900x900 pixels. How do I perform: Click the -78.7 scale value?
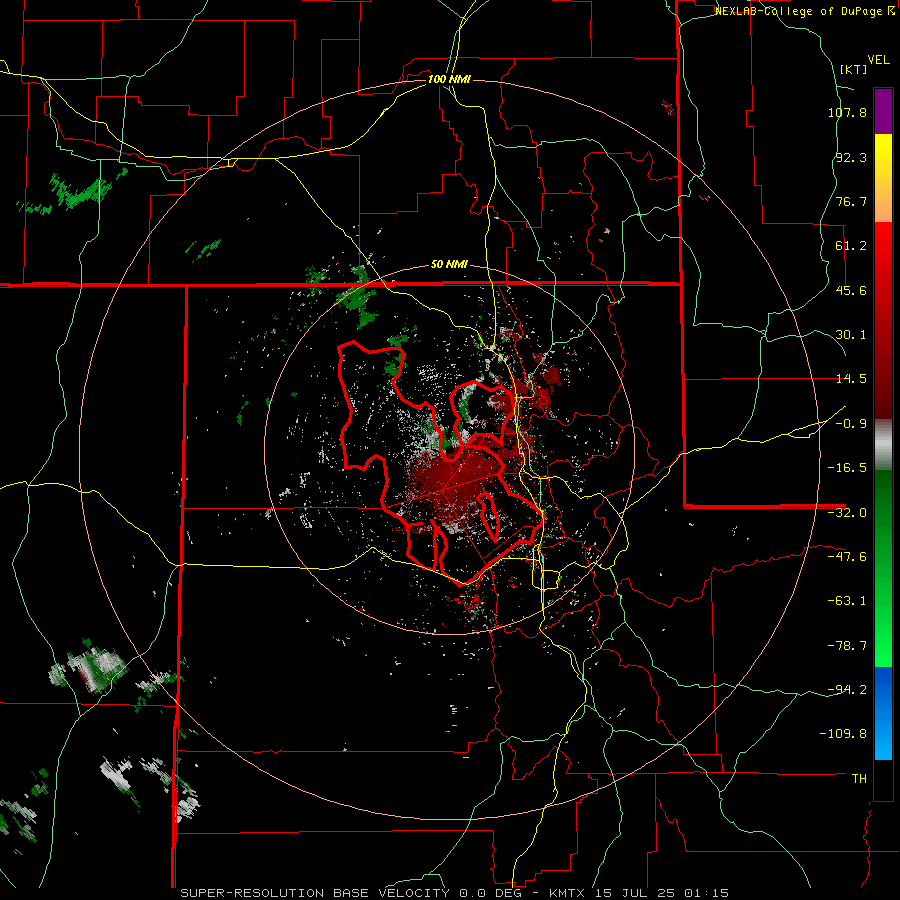(847, 646)
